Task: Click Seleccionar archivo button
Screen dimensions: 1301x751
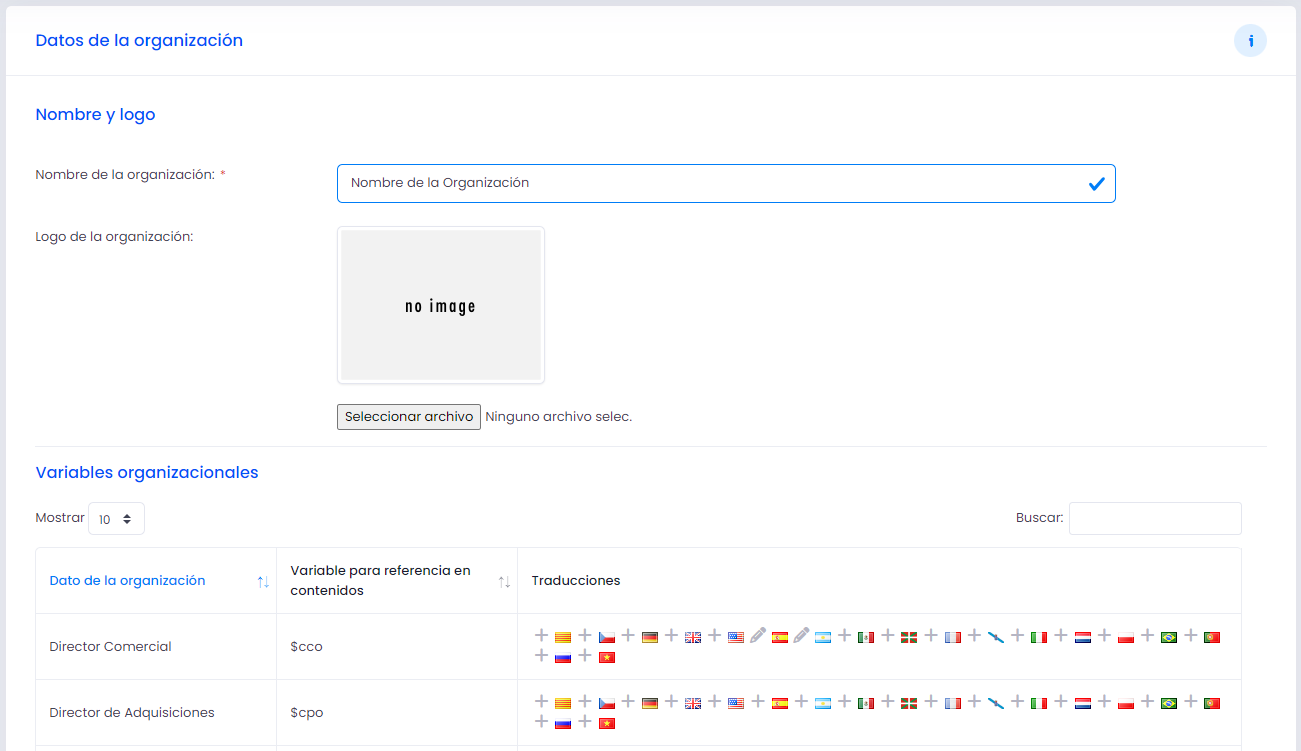Action: [409, 417]
